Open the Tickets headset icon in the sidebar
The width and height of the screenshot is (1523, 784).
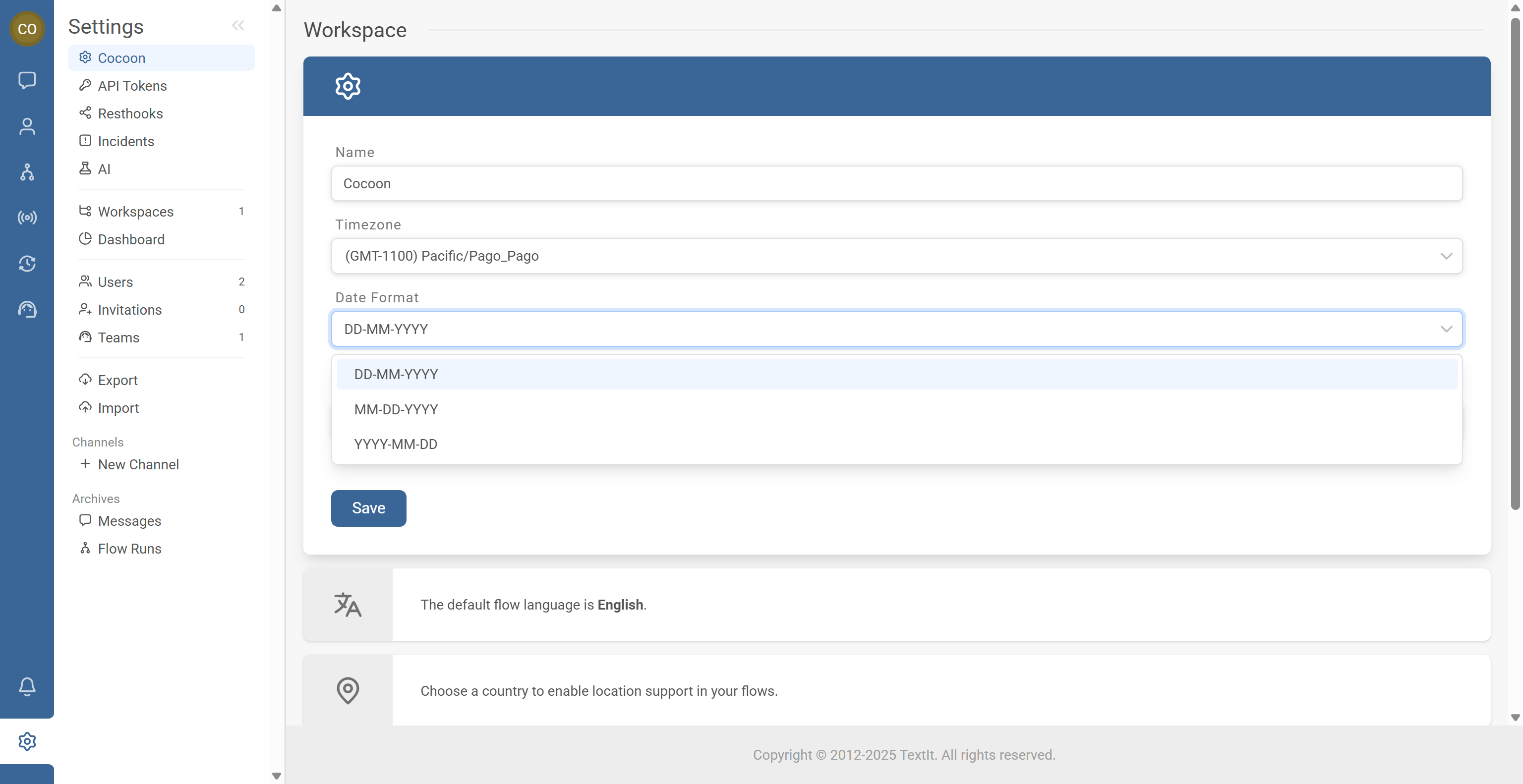(27, 308)
